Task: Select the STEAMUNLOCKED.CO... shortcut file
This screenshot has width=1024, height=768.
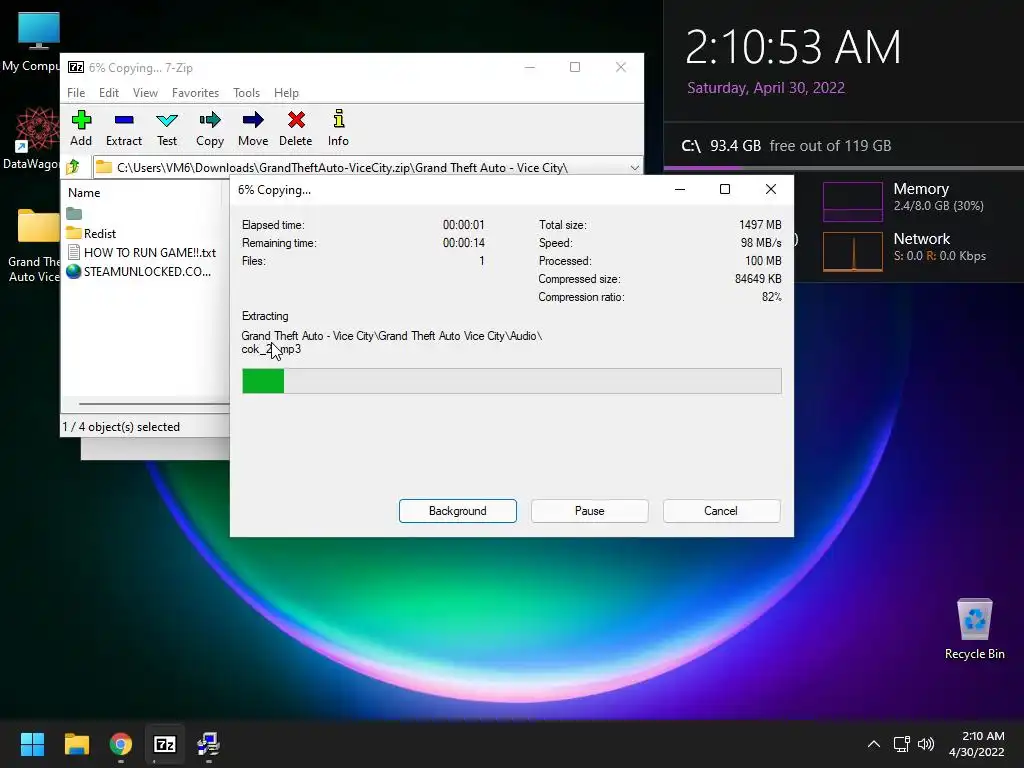Action: [139, 271]
